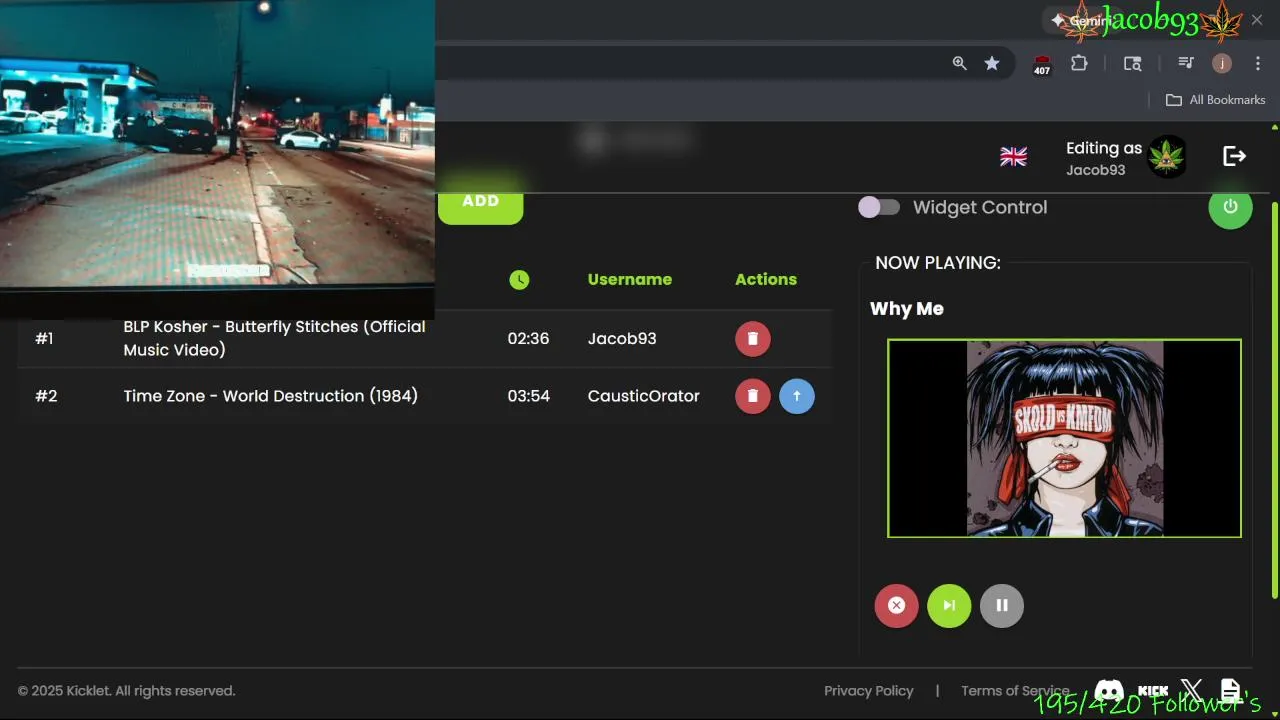
Task: Click the logout icon
Action: click(x=1234, y=156)
